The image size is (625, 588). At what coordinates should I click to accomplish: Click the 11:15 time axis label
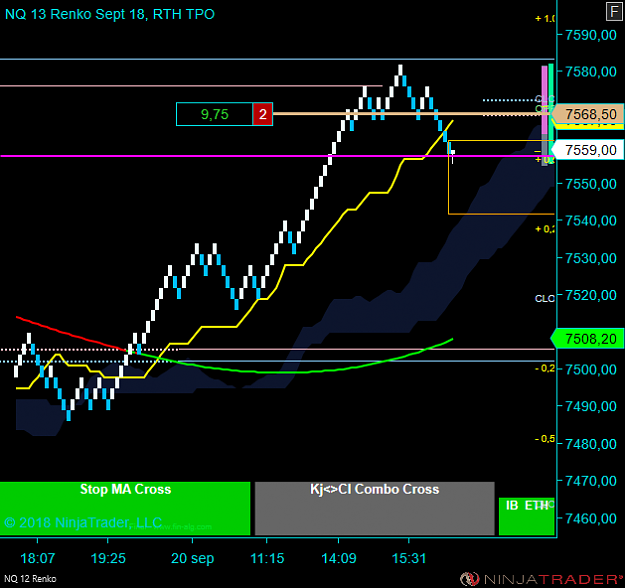click(x=267, y=558)
